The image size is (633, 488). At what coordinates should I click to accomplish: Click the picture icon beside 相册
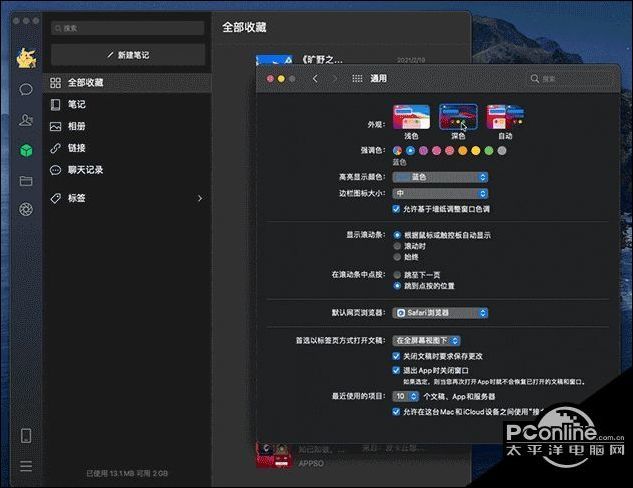coord(55,126)
